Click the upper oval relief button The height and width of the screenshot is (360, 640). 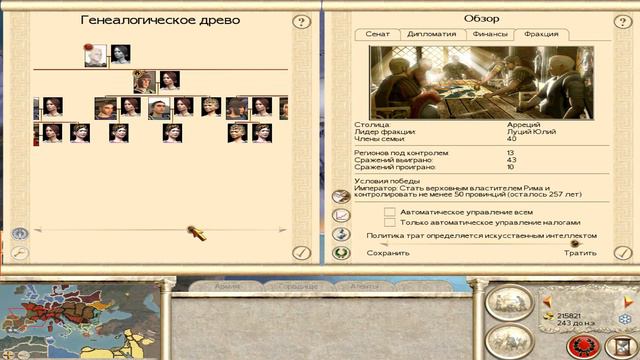pyautogui.click(x=509, y=303)
